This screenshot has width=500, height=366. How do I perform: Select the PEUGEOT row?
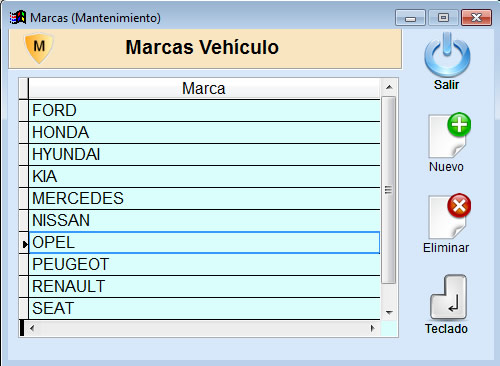tap(204, 264)
